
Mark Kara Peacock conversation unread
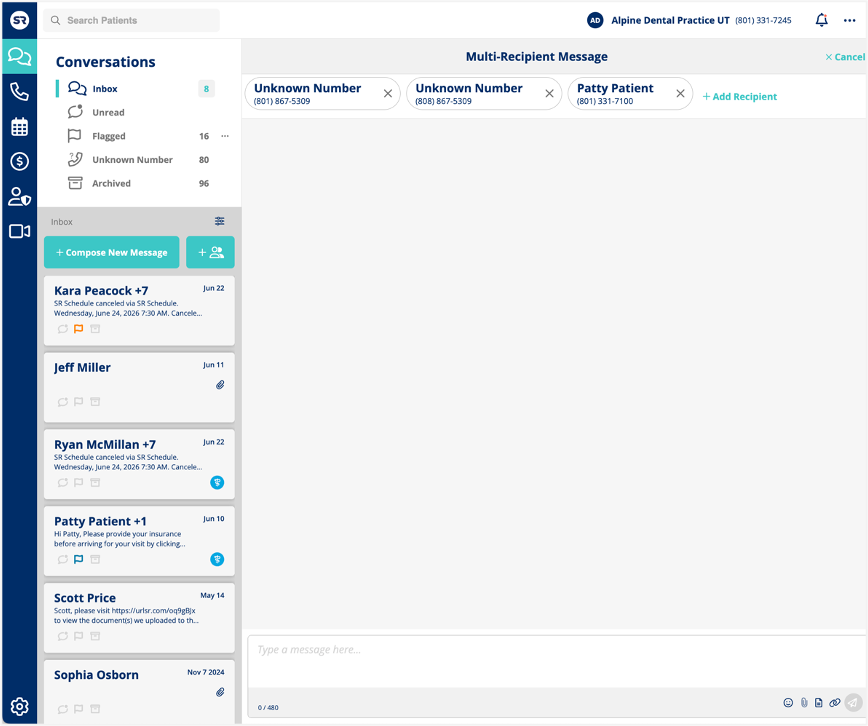tap(63, 329)
